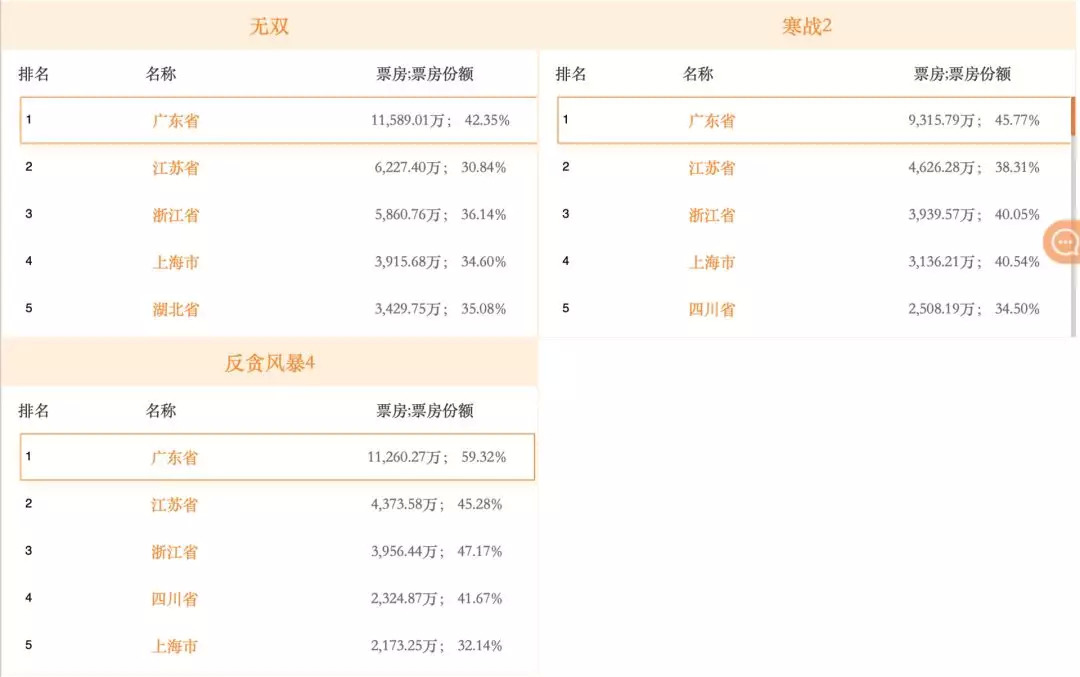The image size is (1080, 677).
Task: Click the scrollbar thumb in 寒战2 table
Action: point(1074,116)
